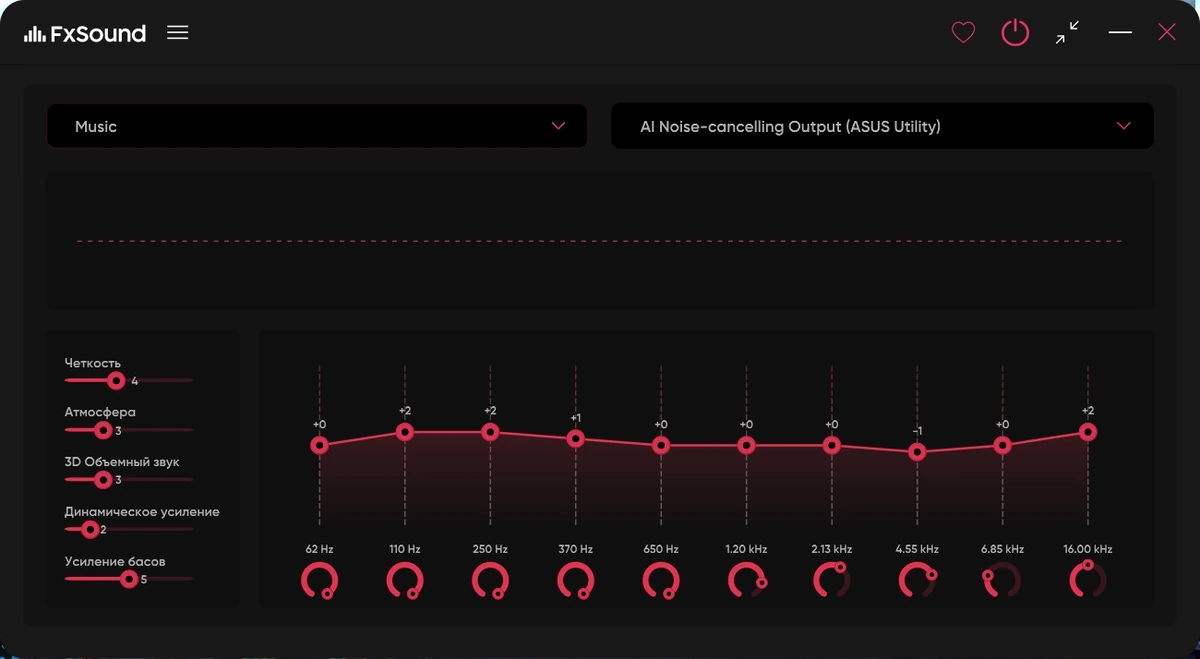
Task: Click the 62 Hz frequency label
Action: [319, 549]
